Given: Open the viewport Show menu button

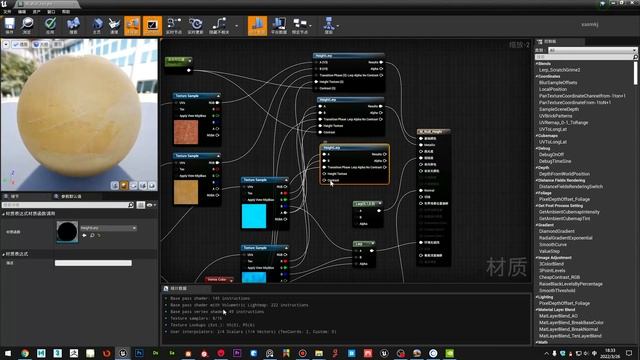Looking at the screenshot, I should point(58,44).
